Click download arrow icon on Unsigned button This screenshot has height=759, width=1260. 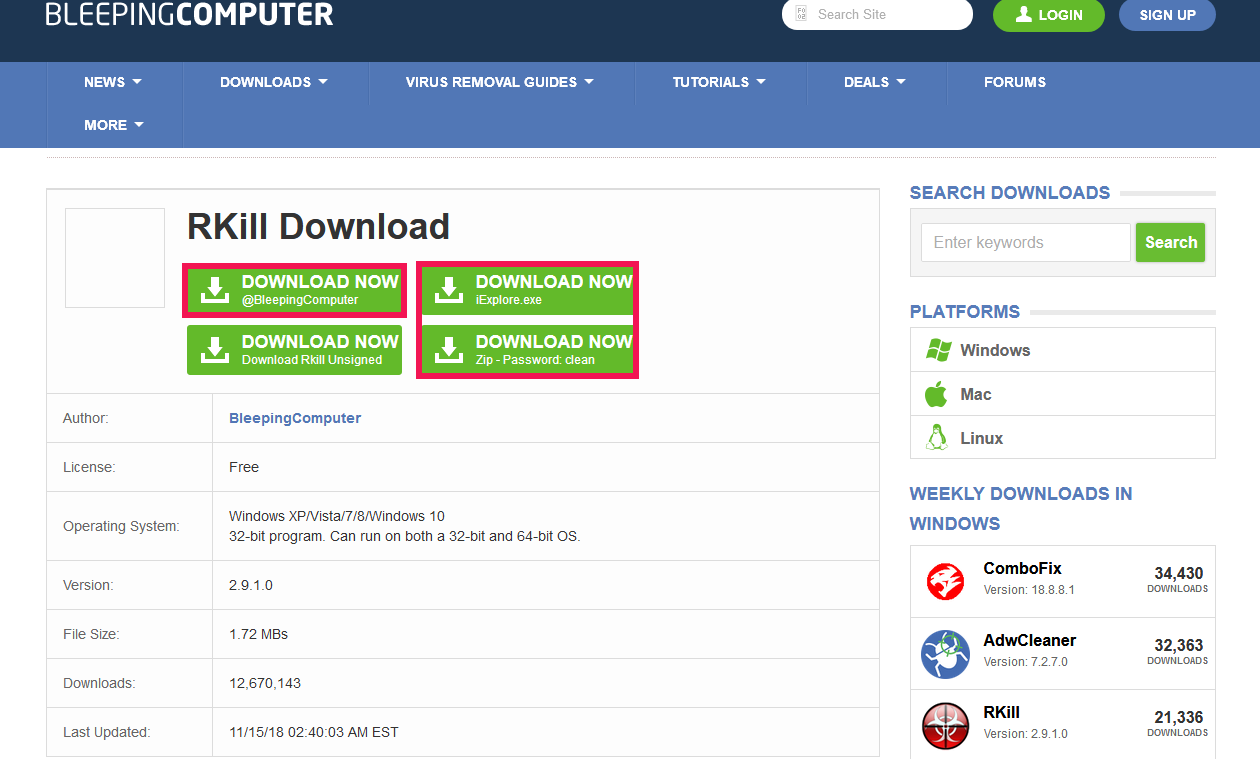click(214, 350)
